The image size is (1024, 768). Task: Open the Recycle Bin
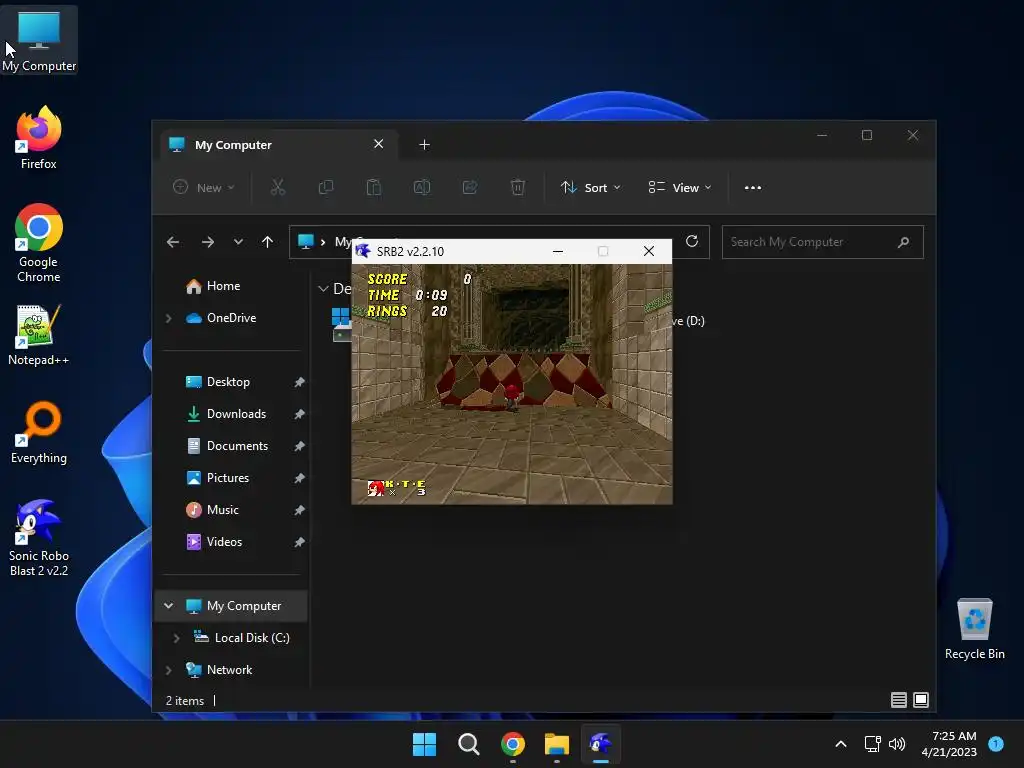pyautogui.click(x=974, y=629)
